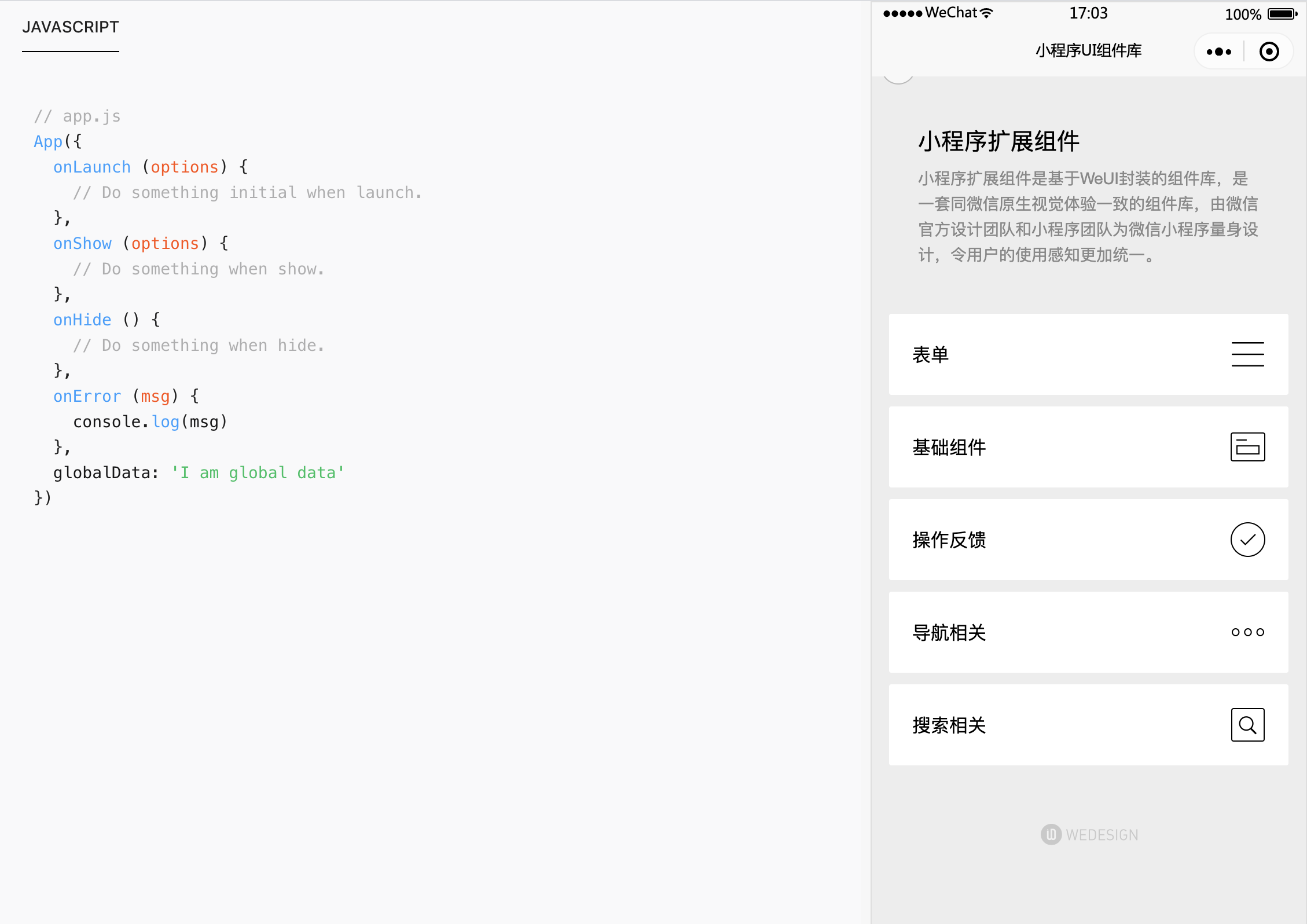This screenshot has height=924, width=1307.
Task: Click the hamburger icon beside 表单
Action: pyautogui.click(x=1247, y=354)
